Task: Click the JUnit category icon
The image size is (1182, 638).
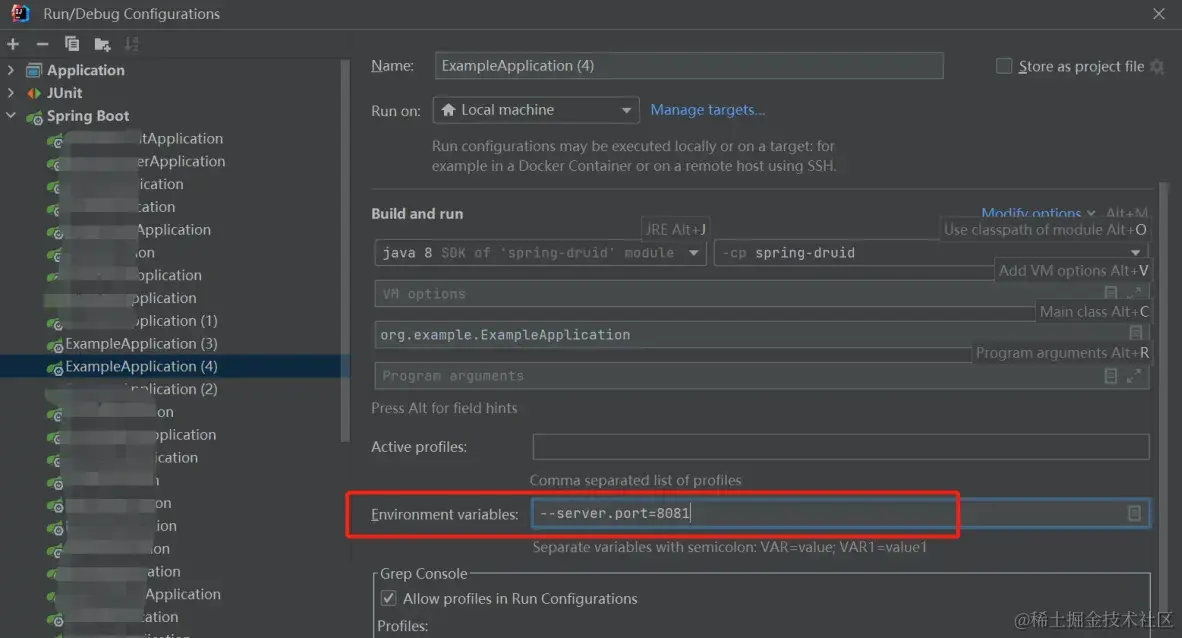Action: click(x=34, y=94)
